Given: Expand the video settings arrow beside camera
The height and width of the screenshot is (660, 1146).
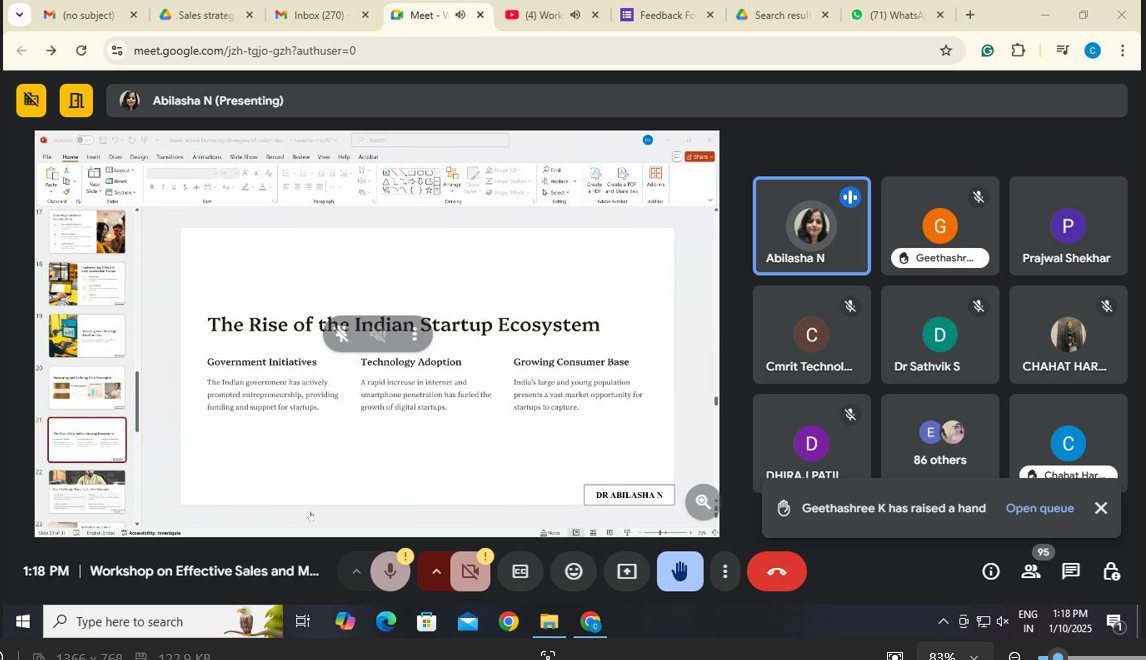Looking at the screenshot, I should click(436, 572).
